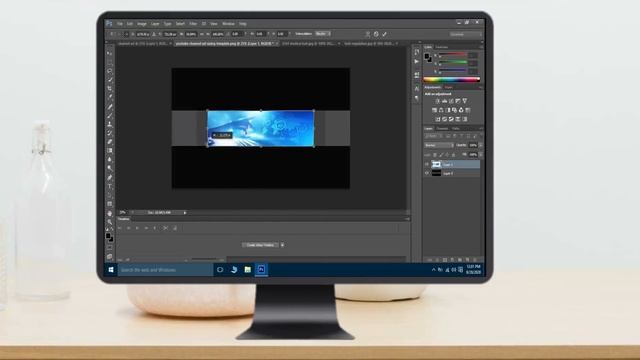Select the Layer 1 thumbnail

tap(436, 164)
